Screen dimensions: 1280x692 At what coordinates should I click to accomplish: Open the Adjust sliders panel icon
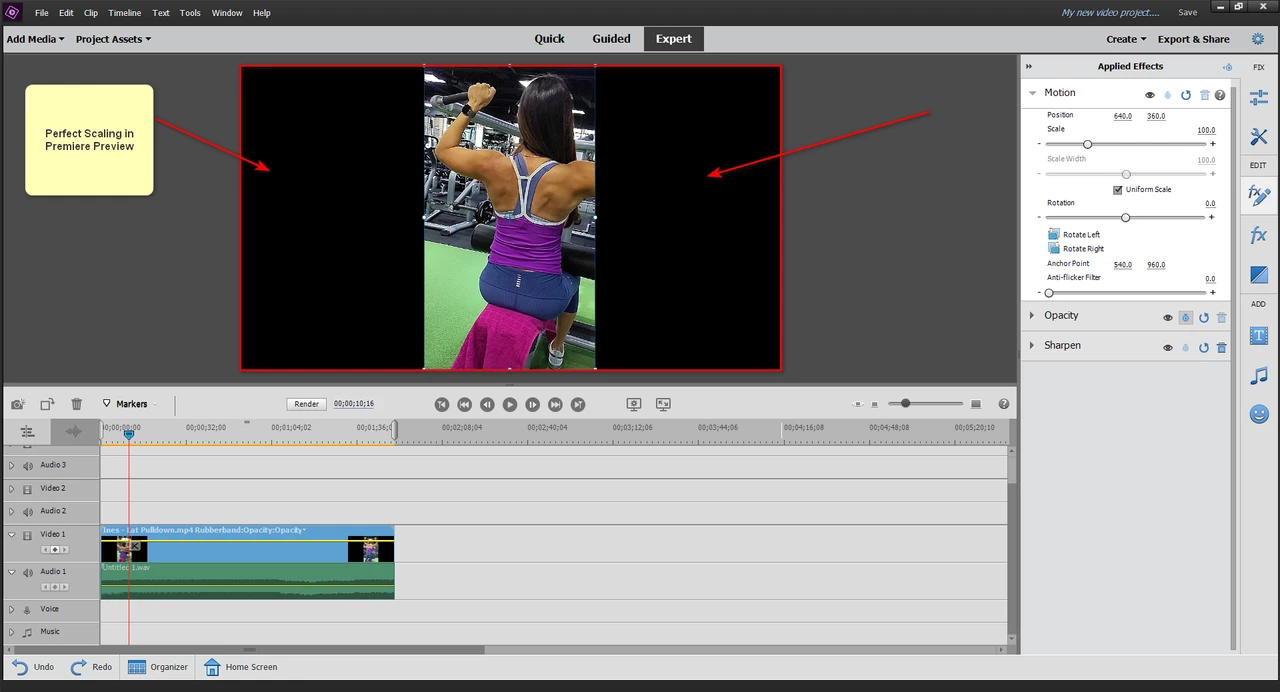click(1259, 97)
